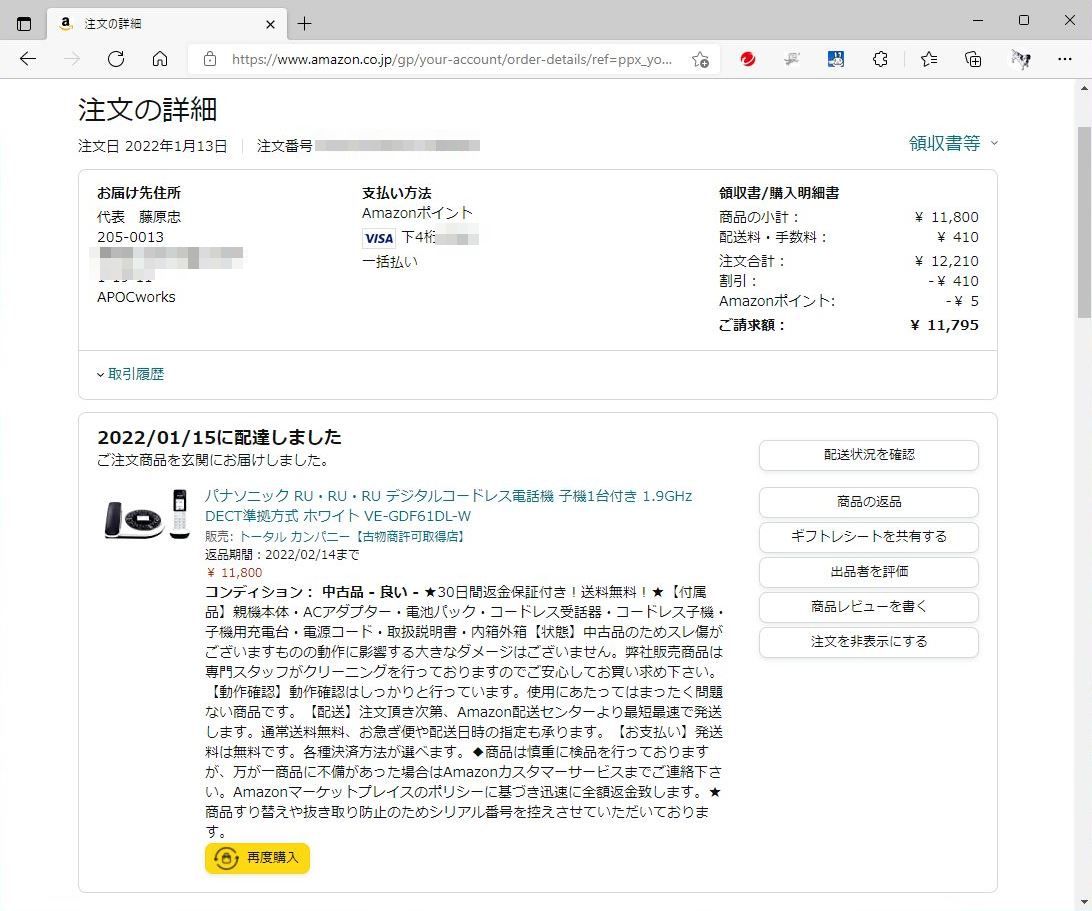Maximize the browser window
The height and width of the screenshot is (911, 1092).
(x=1024, y=20)
